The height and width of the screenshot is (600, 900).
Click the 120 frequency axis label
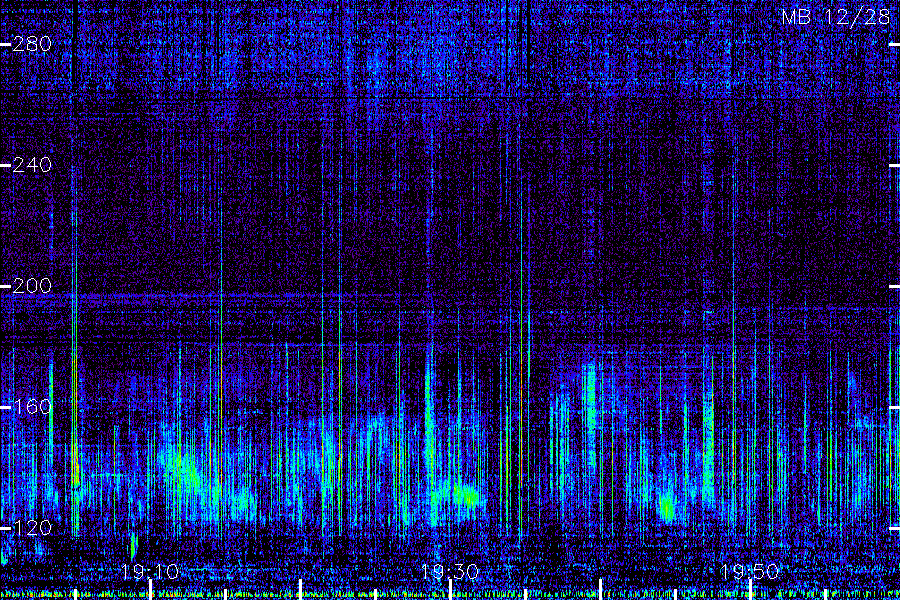tap(32, 528)
